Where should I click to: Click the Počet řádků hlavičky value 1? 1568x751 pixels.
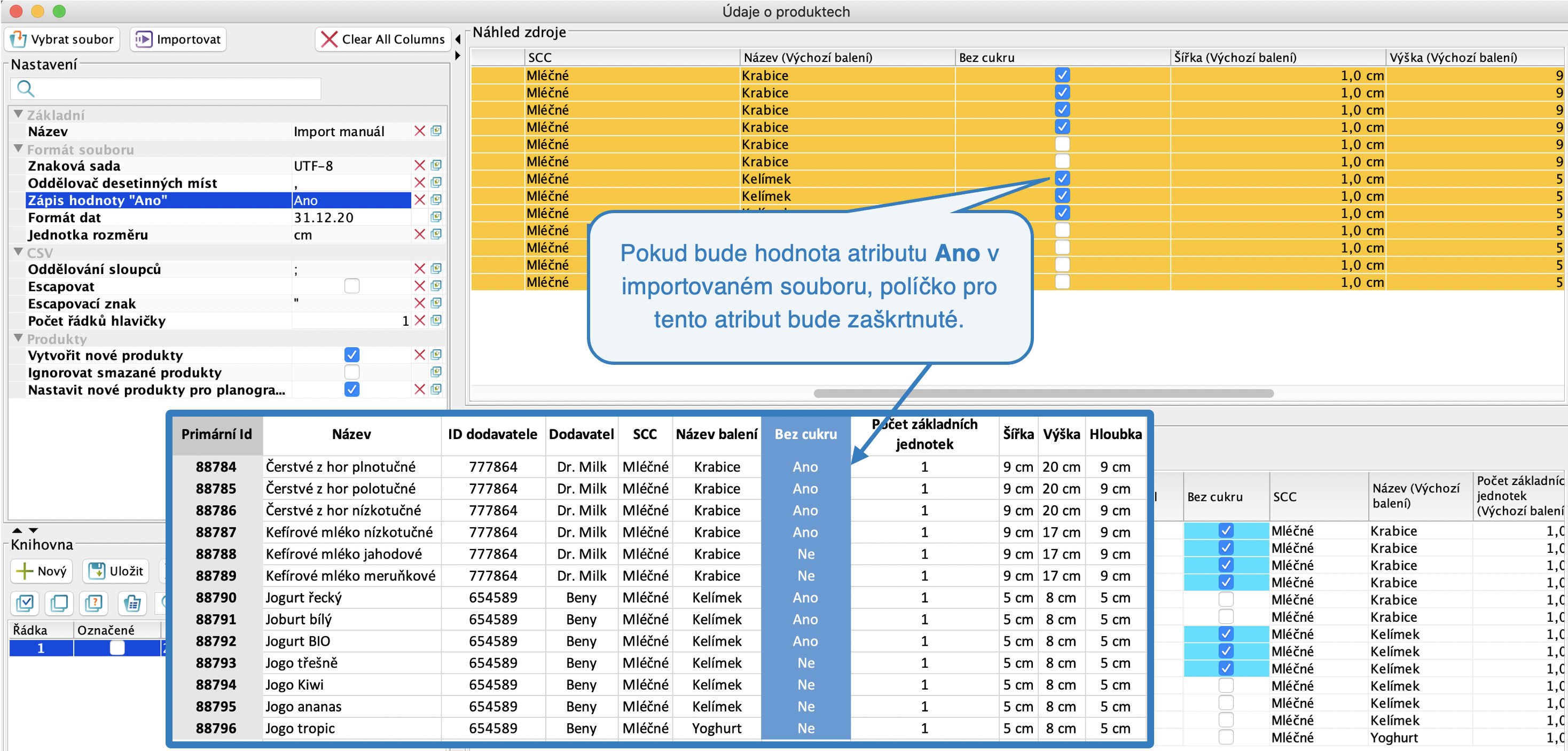(x=351, y=320)
